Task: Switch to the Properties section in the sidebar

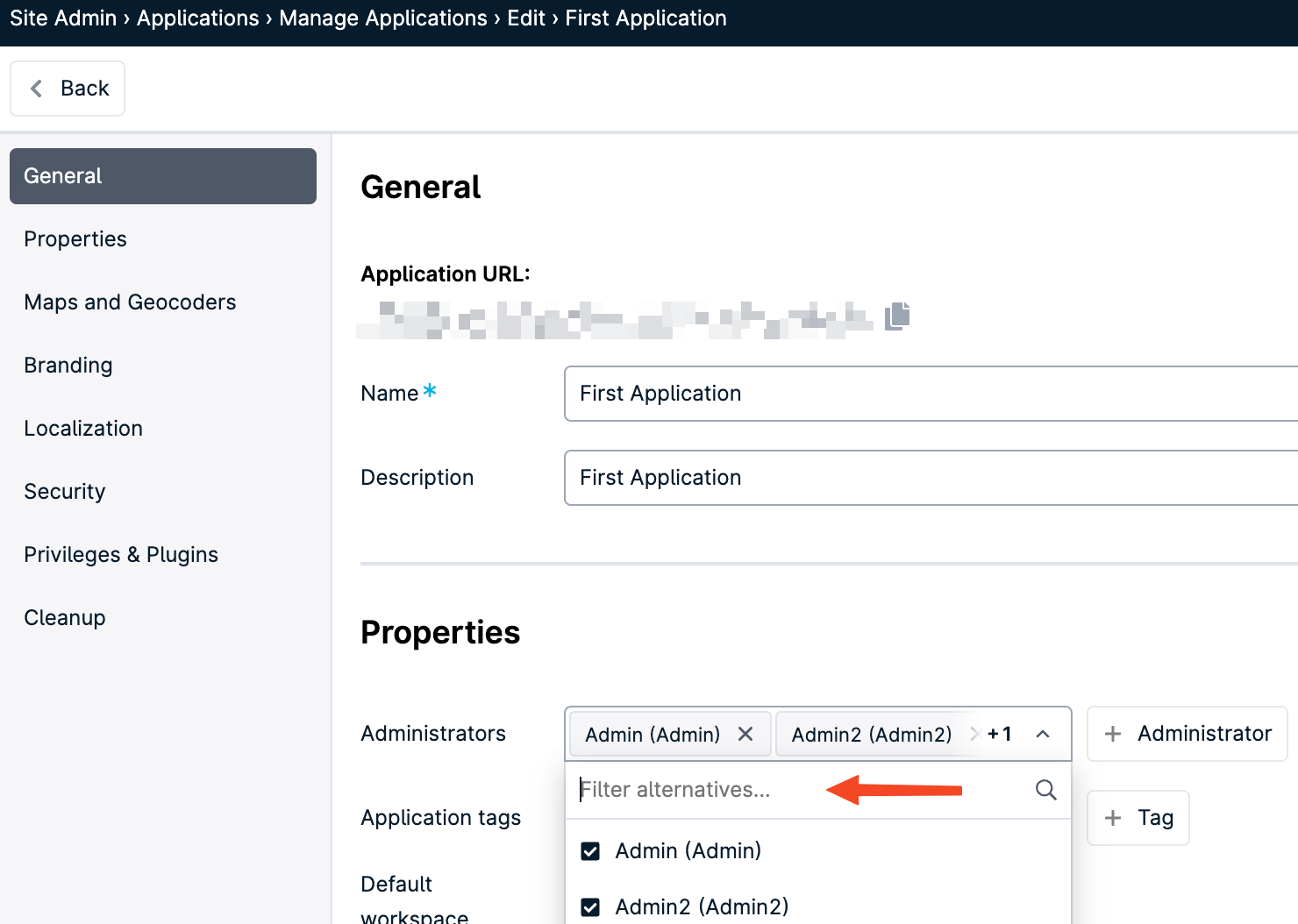Action: point(75,238)
